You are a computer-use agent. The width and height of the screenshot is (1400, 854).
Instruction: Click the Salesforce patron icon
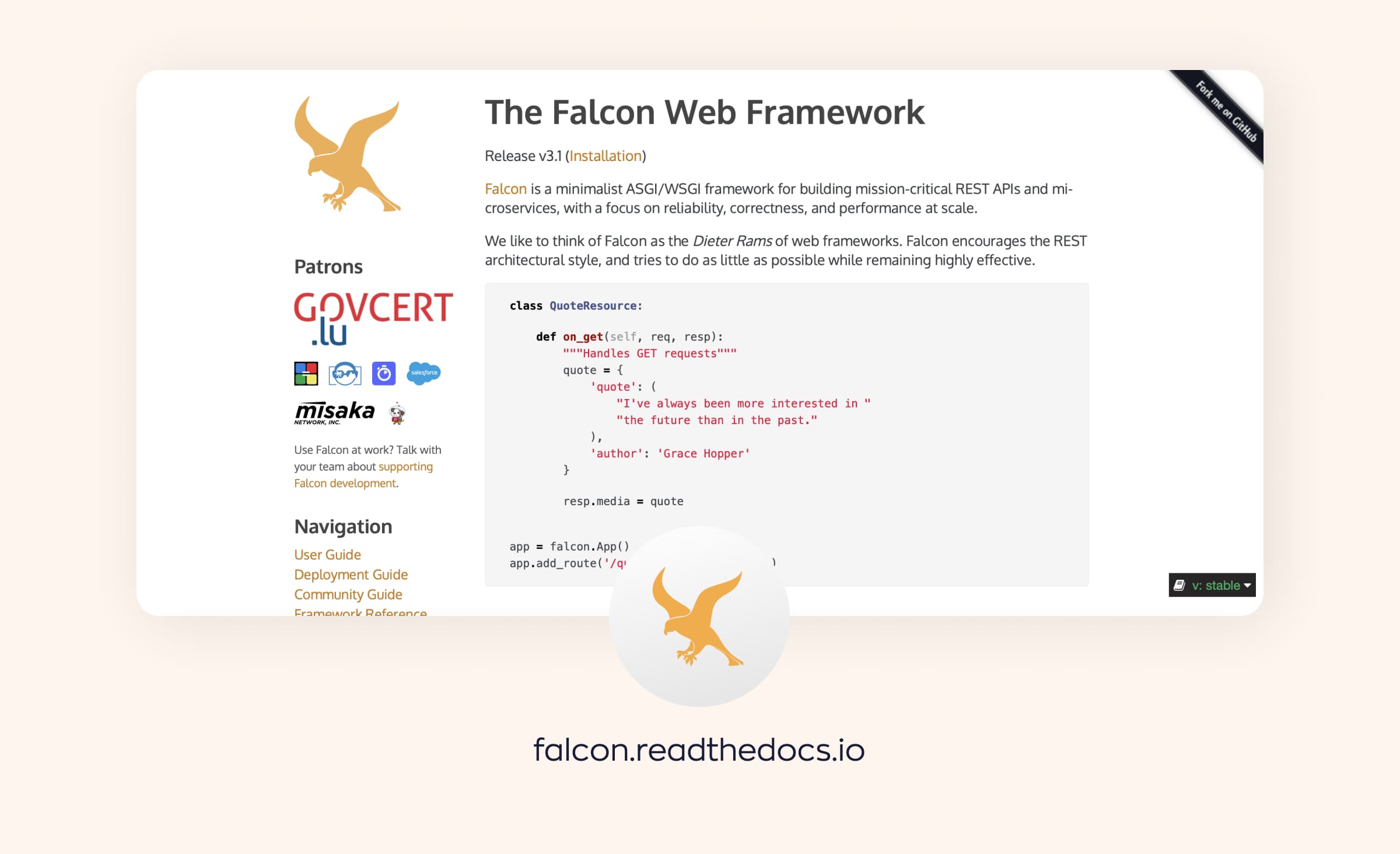(x=422, y=374)
